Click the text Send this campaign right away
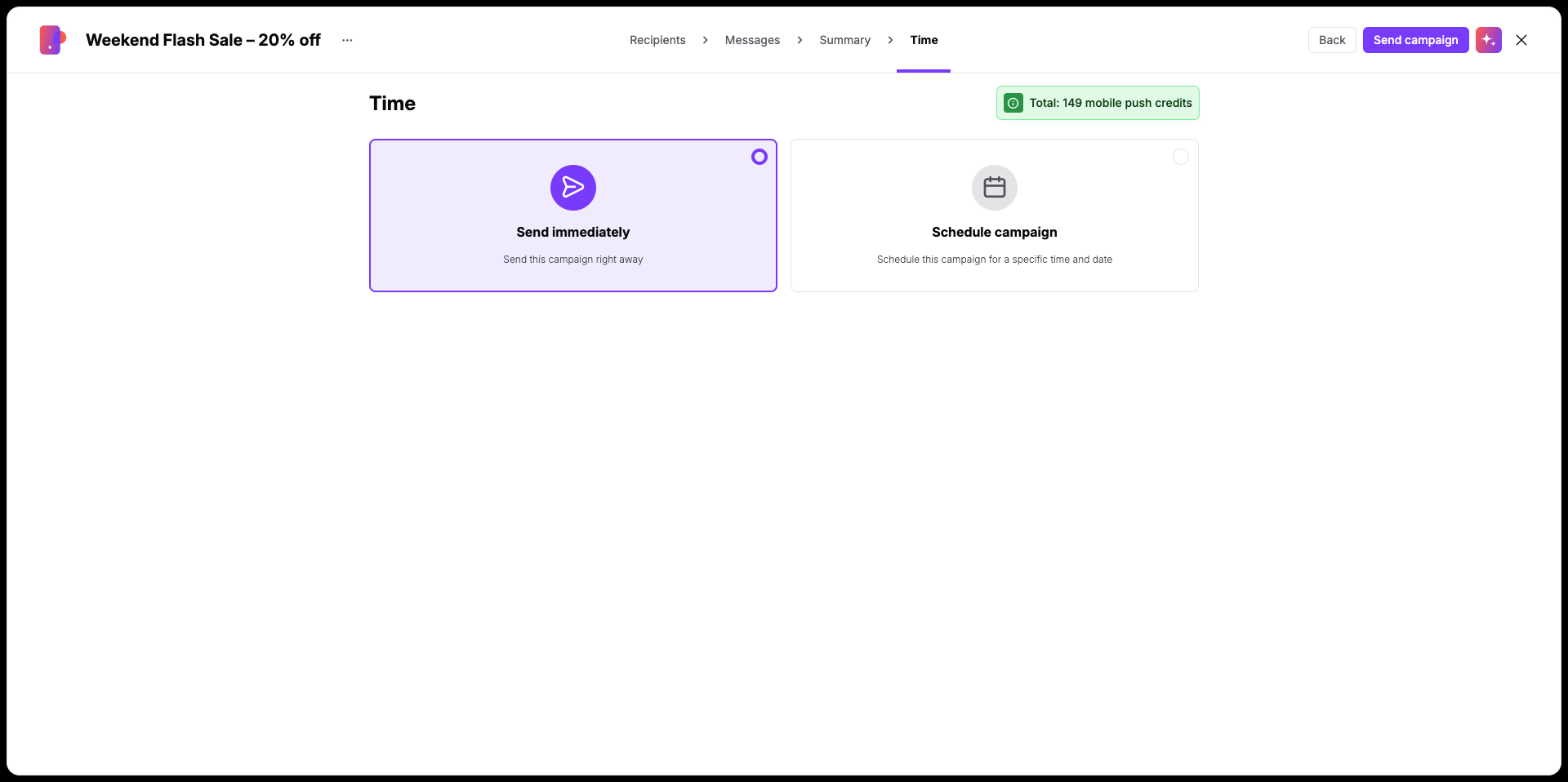Image resolution: width=1568 pixels, height=782 pixels. [x=573, y=260]
